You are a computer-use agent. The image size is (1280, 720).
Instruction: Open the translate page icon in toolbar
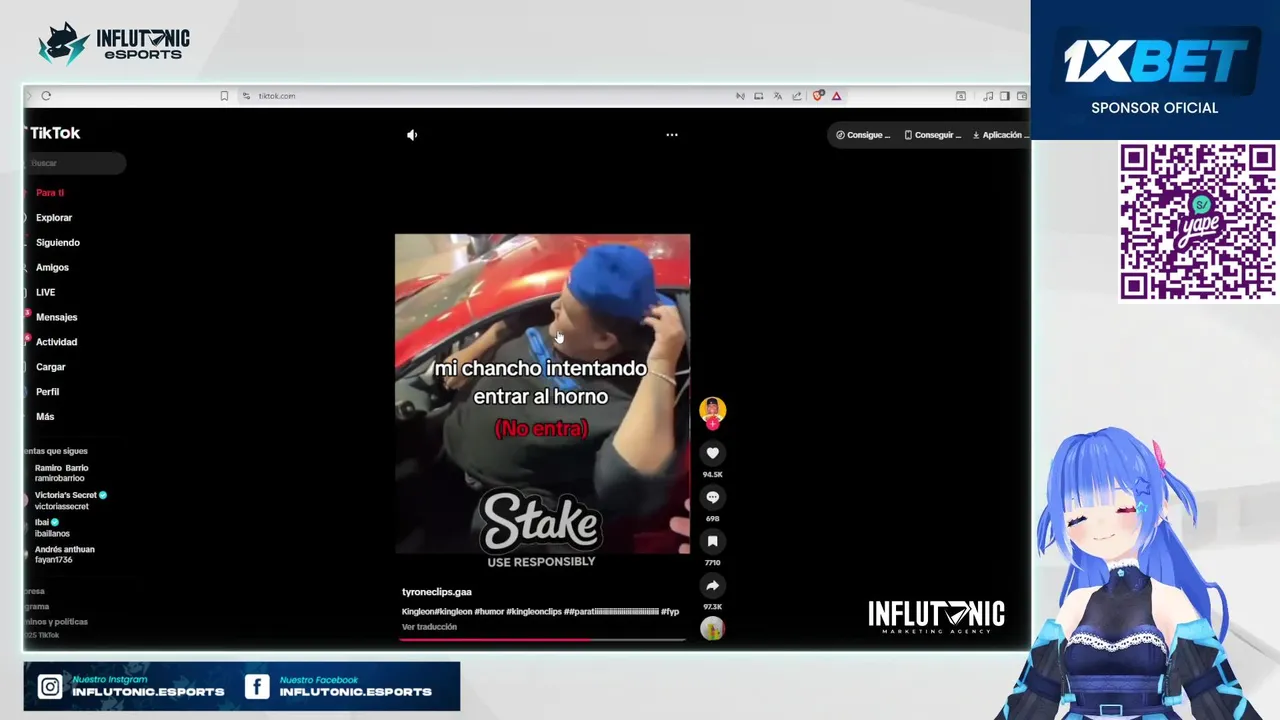777,96
